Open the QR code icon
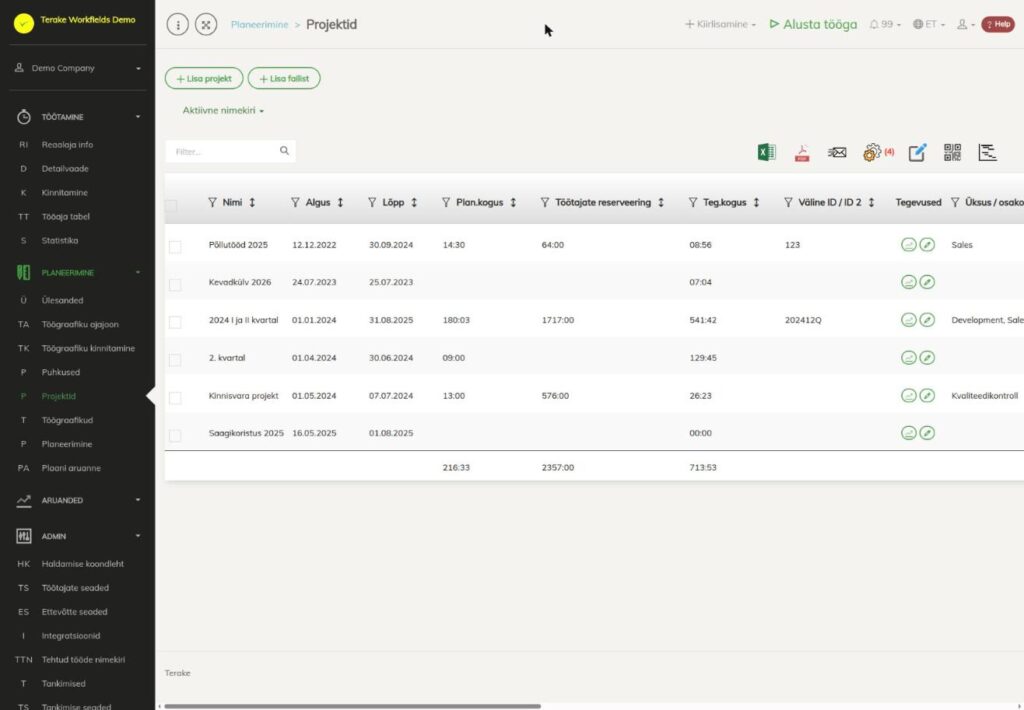Viewport: 1024px width, 710px height. coord(953,152)
